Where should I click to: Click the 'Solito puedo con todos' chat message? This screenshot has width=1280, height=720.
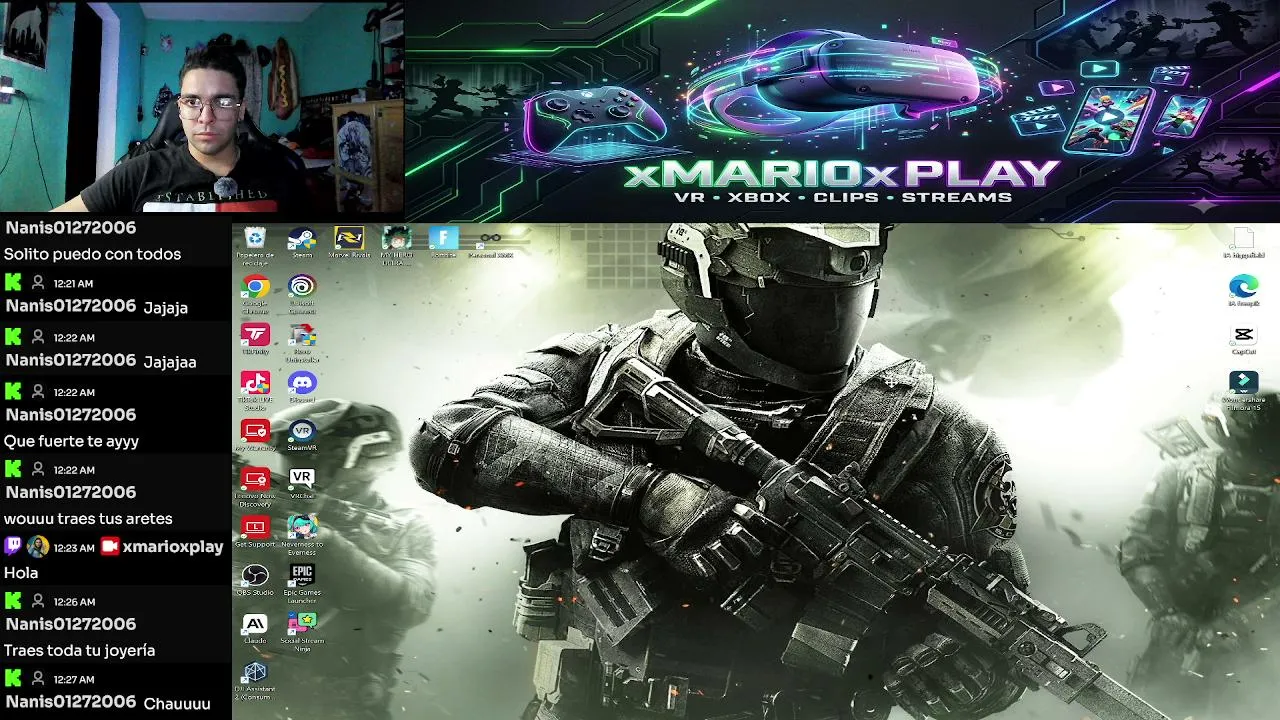93,254
